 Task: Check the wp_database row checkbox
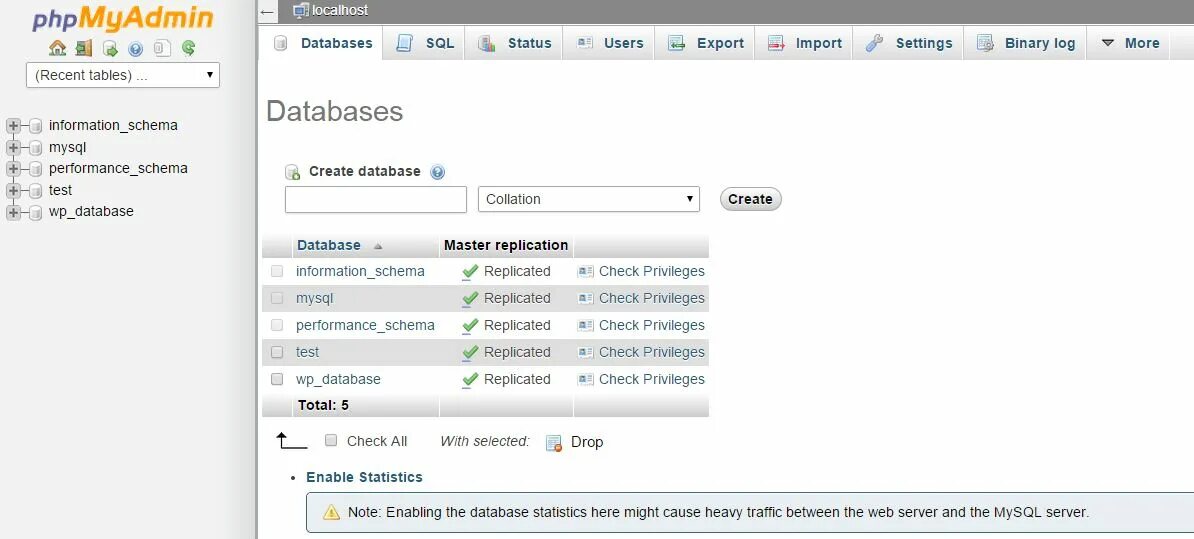(277, 379)
